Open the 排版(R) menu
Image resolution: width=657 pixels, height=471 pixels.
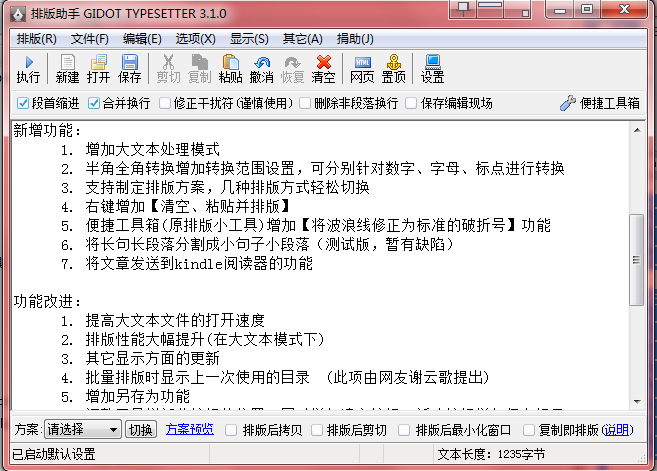[x=37, y=39]
